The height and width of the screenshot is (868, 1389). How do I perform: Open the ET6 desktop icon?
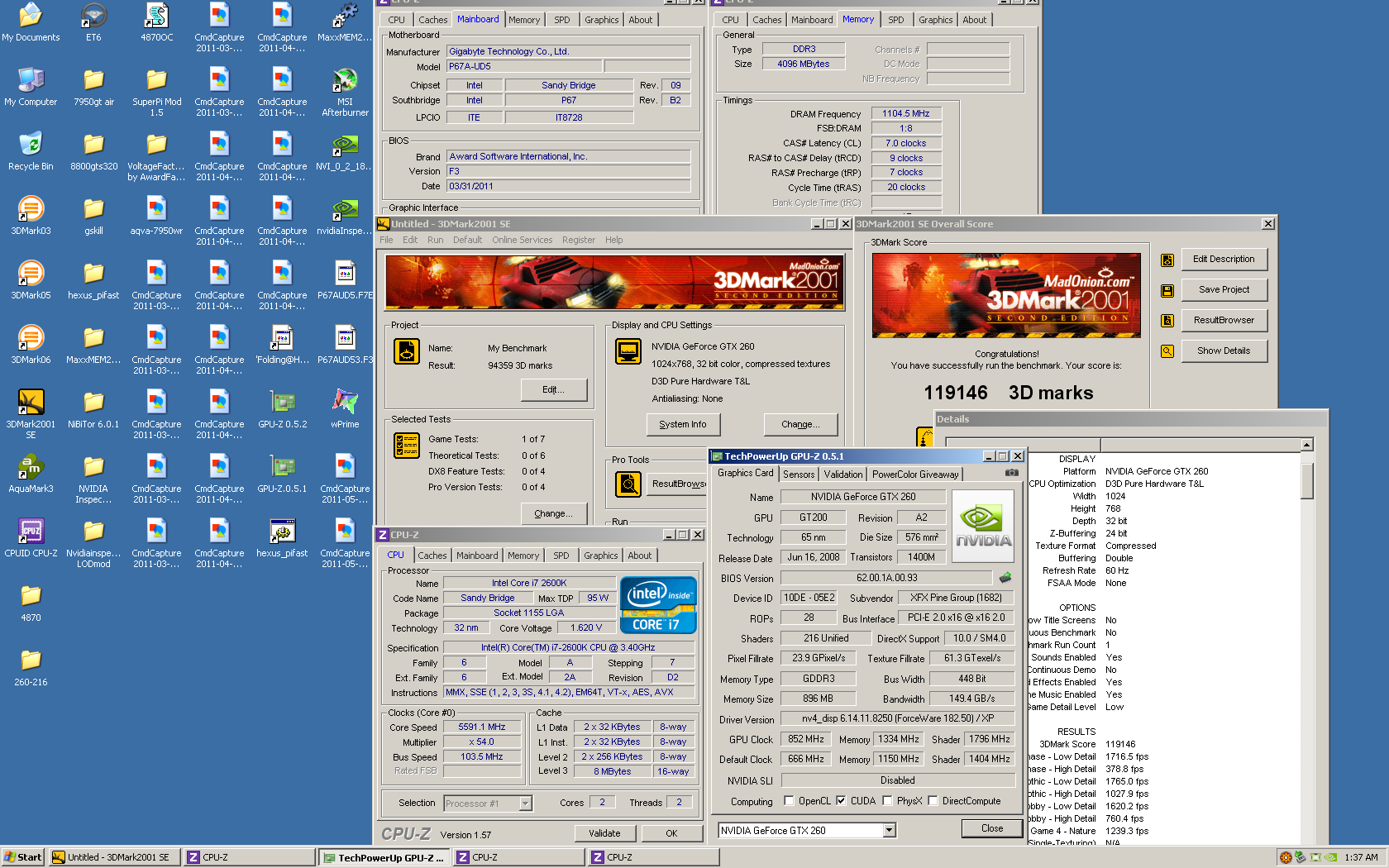click(x=93, y=21)
